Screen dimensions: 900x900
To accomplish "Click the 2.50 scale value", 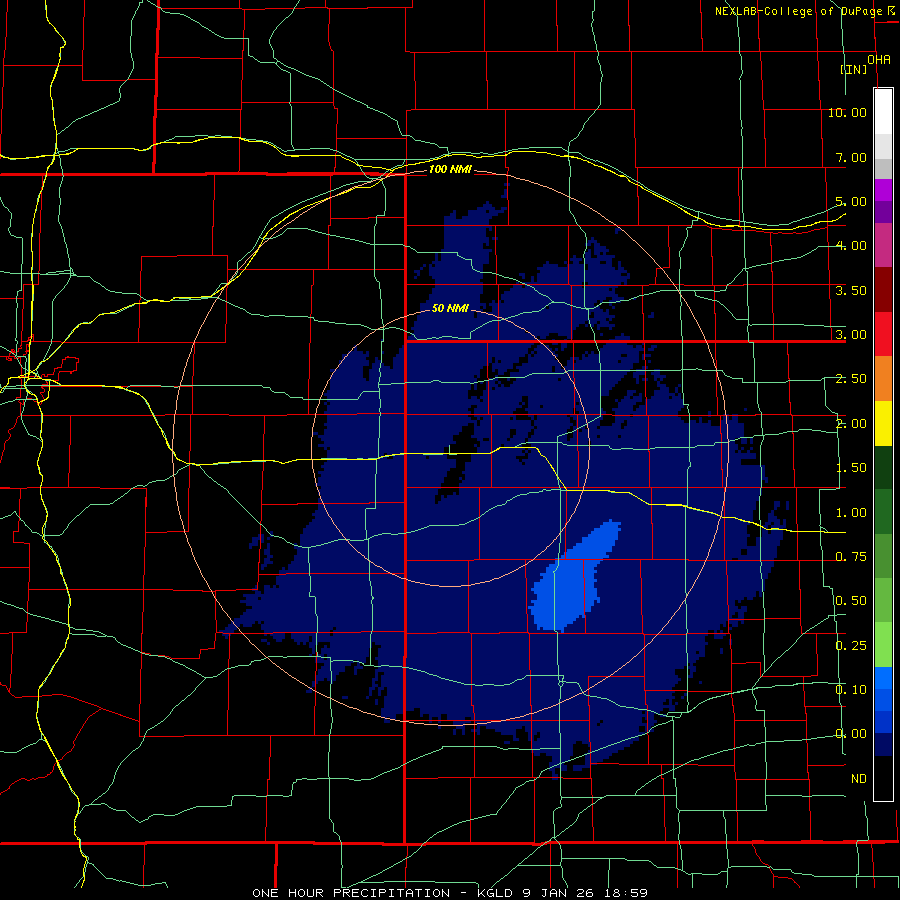I will (x=851, y=379).
